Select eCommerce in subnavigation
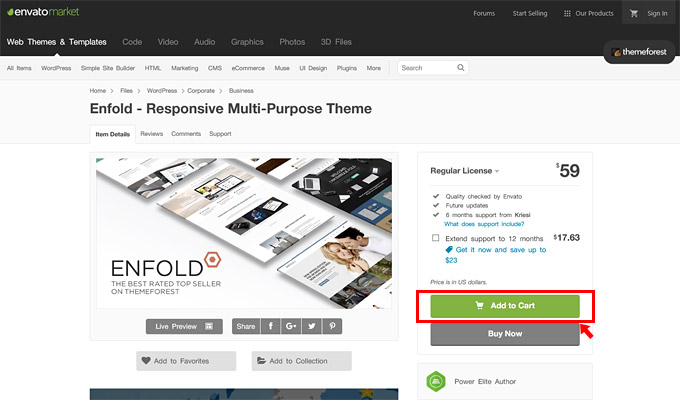The height and width of the screenshot is (400, 680). click(x=248, y=68)
